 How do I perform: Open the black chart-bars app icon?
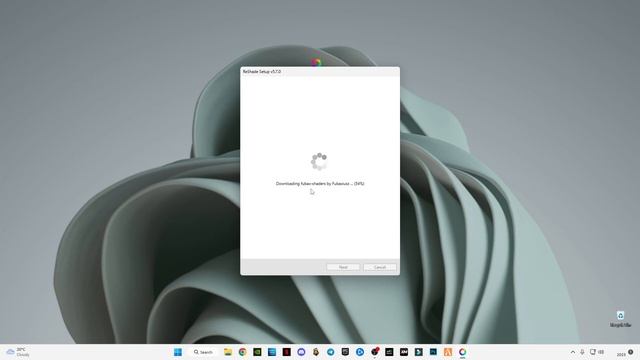click(x=389, y=352)
